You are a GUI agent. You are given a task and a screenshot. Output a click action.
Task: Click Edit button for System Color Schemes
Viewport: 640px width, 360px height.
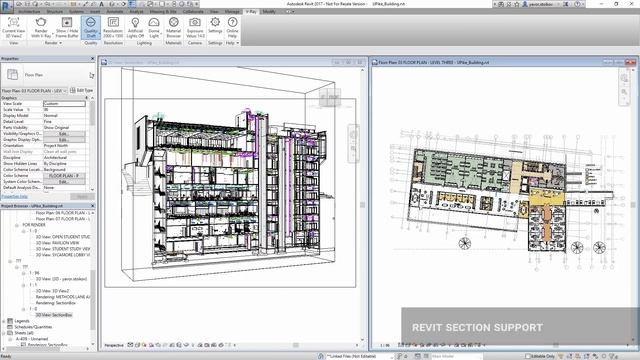pyautogui.click(x=64, y=182)
